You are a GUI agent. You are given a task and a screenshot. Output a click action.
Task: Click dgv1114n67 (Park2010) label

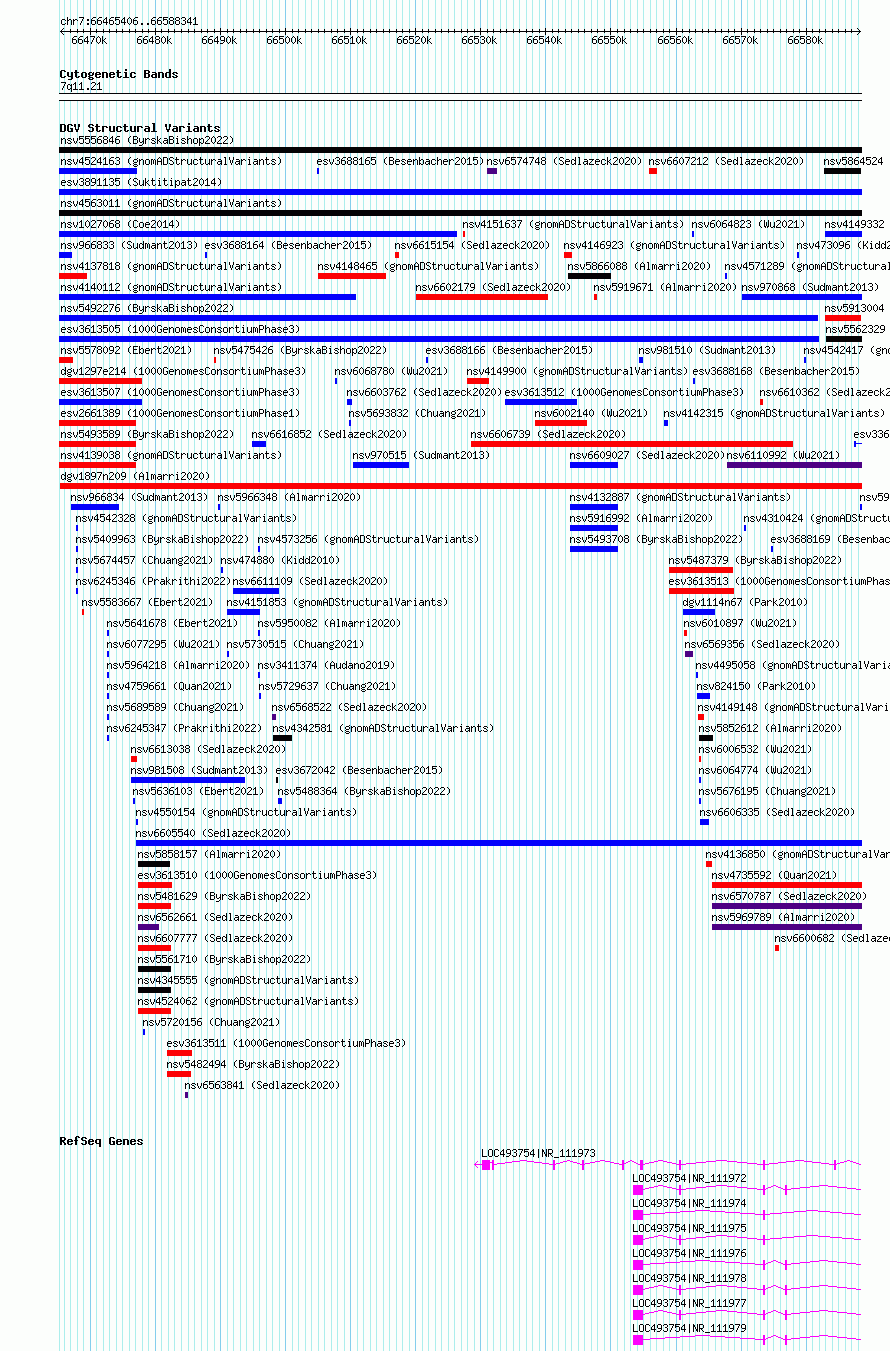(x=744, y=602)
